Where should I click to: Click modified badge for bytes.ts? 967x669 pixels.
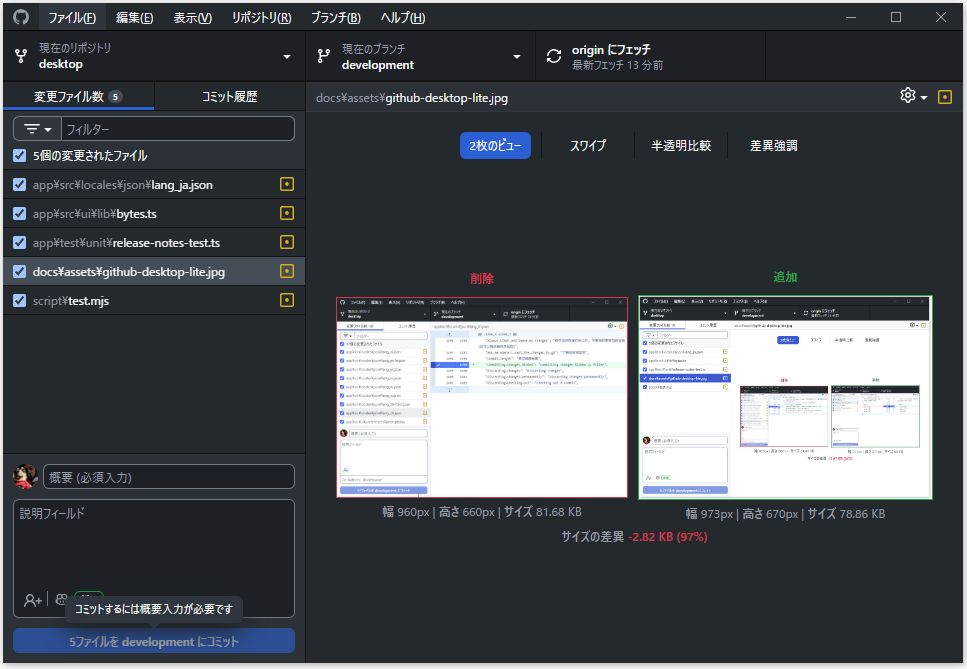click(x=287, y=213)
